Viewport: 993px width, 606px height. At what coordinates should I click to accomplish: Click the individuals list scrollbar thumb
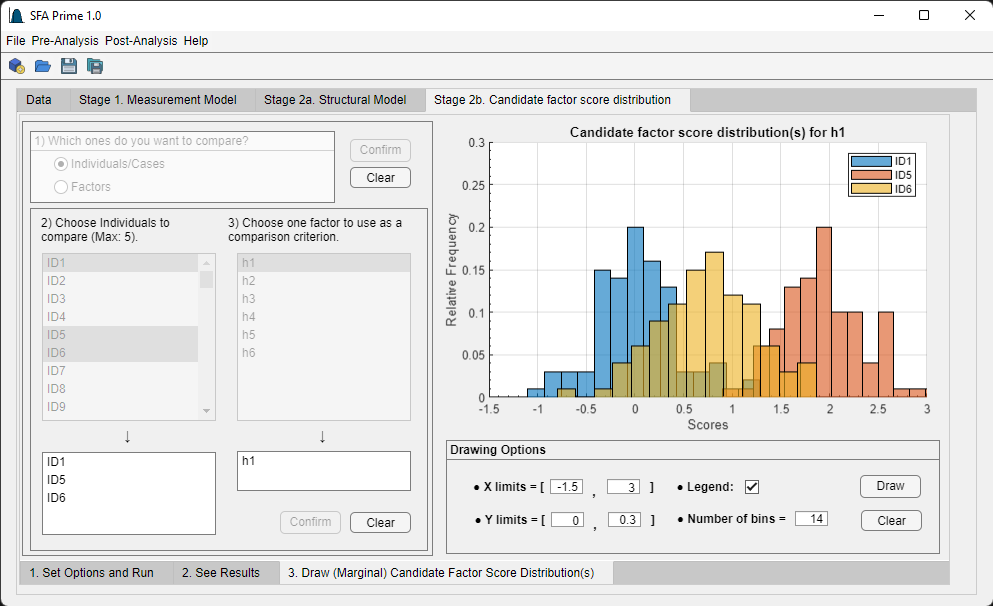pyautogui.click(x=206, y=279)
